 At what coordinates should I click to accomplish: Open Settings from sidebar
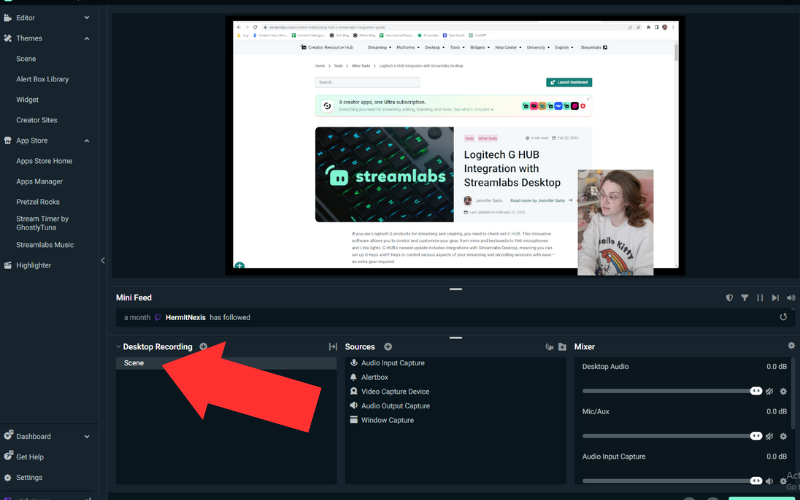(29, 478)
